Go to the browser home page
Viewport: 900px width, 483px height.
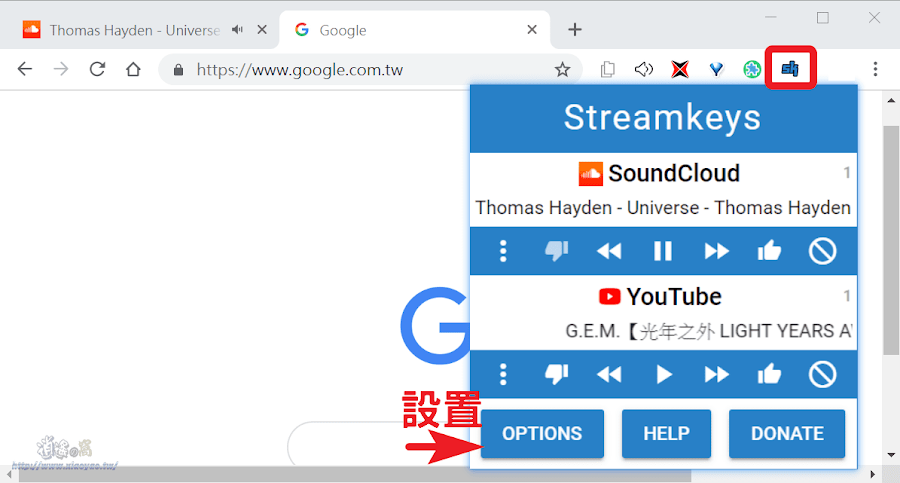[x=133, y=69]
